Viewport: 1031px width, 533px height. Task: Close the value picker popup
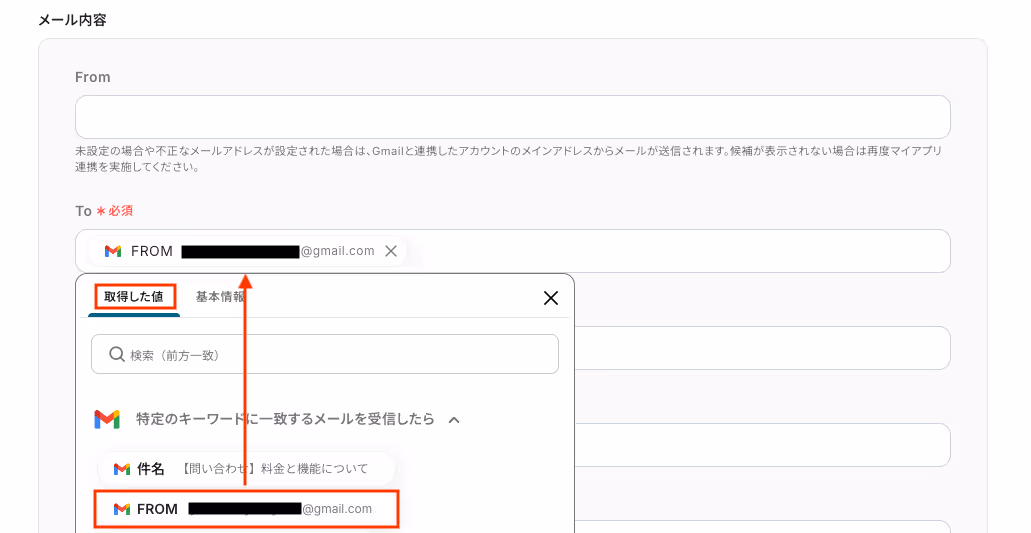coord(551,298)
